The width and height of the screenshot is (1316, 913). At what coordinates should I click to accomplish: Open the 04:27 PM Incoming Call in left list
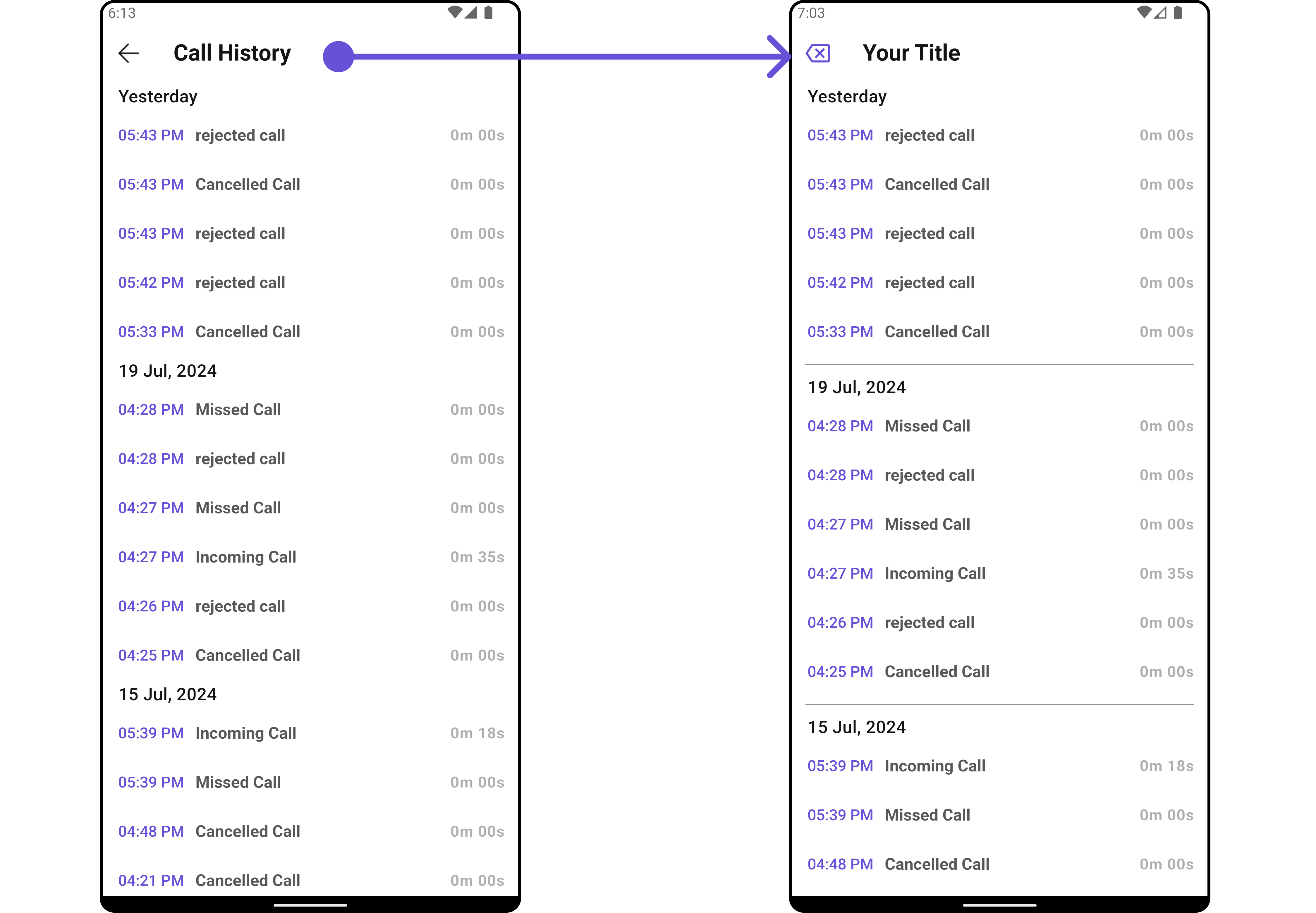(311, 557)
